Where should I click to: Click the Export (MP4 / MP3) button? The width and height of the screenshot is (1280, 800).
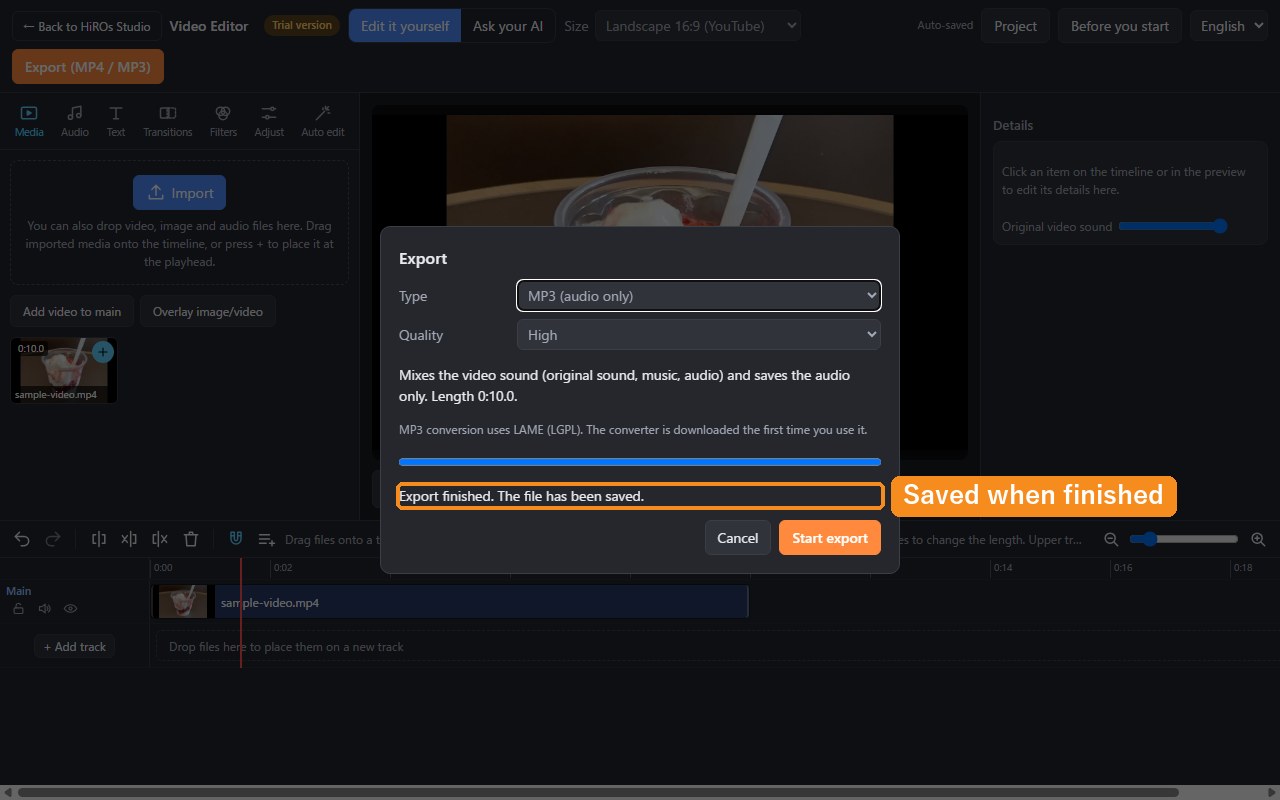pyautogui.click(x=88, y=67)
